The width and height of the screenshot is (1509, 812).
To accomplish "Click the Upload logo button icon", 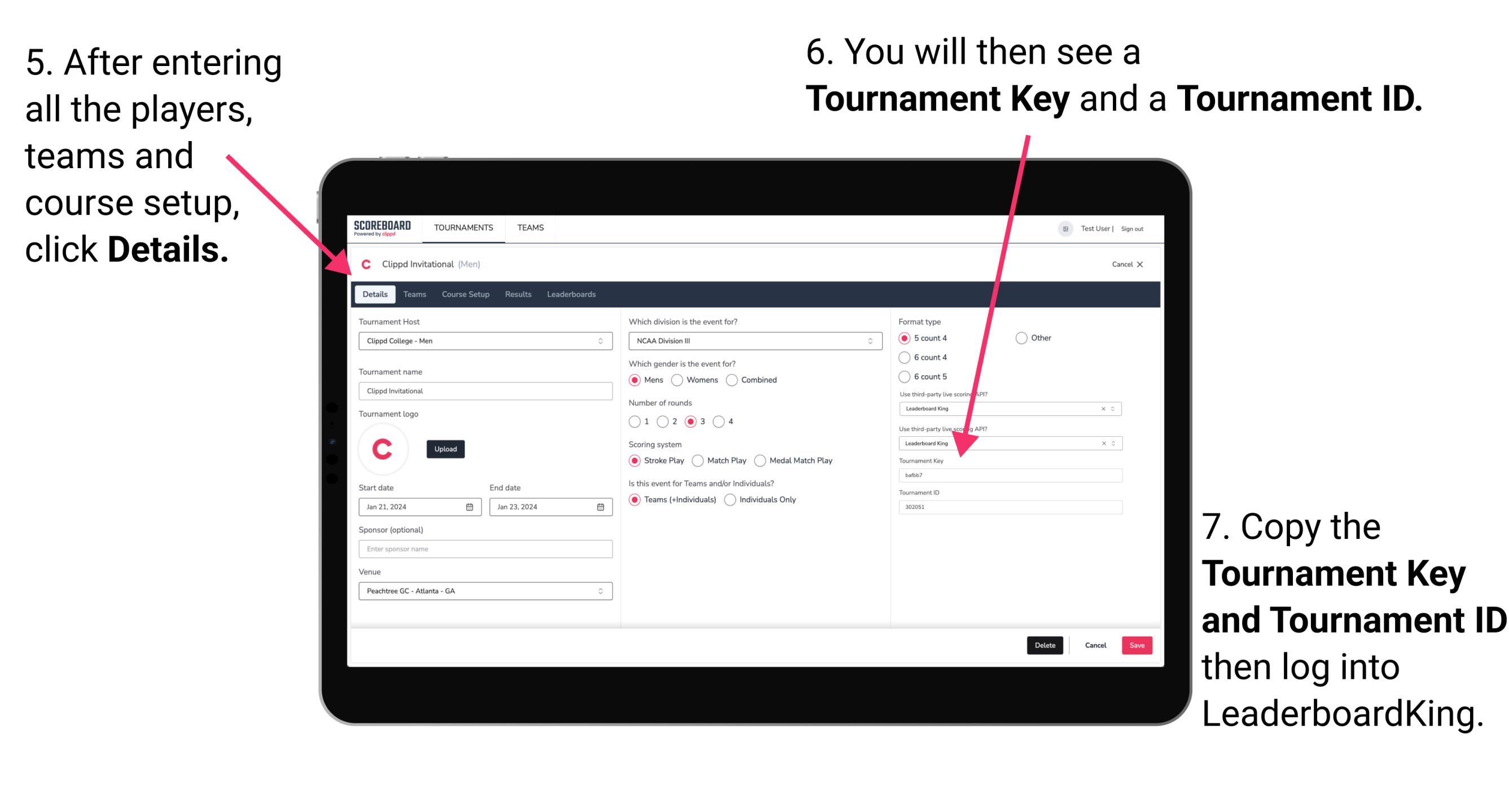I will [x=447, y=448].
